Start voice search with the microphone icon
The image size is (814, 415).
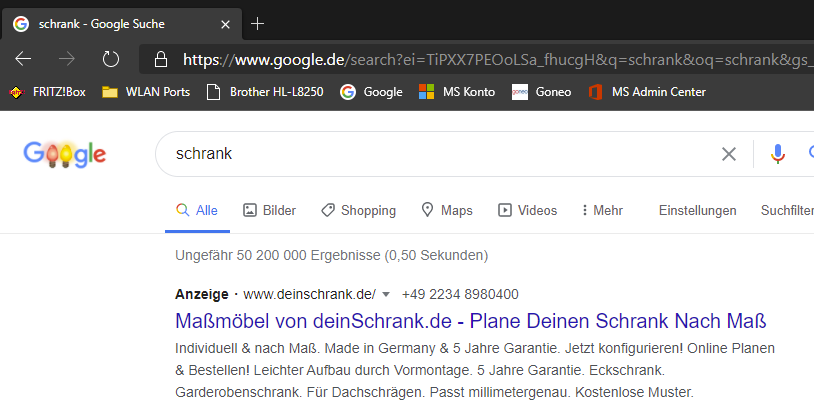[x=777, y=154]
